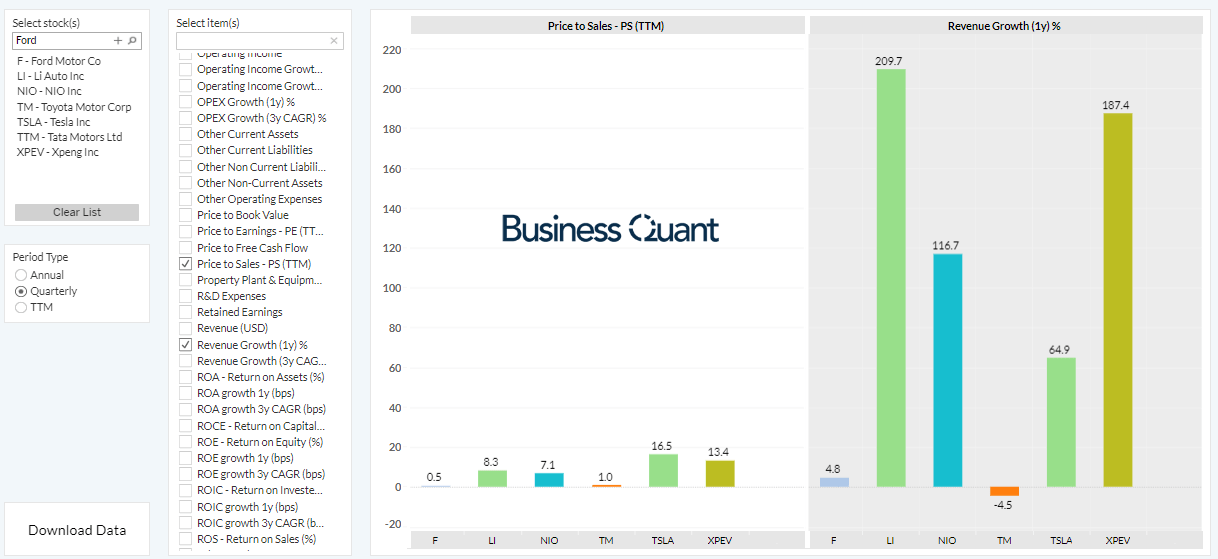Click the XPEV bar valued 13.4 in Price to Sales
This screenshot has width=1218, height=559.
tap(720, 474)
